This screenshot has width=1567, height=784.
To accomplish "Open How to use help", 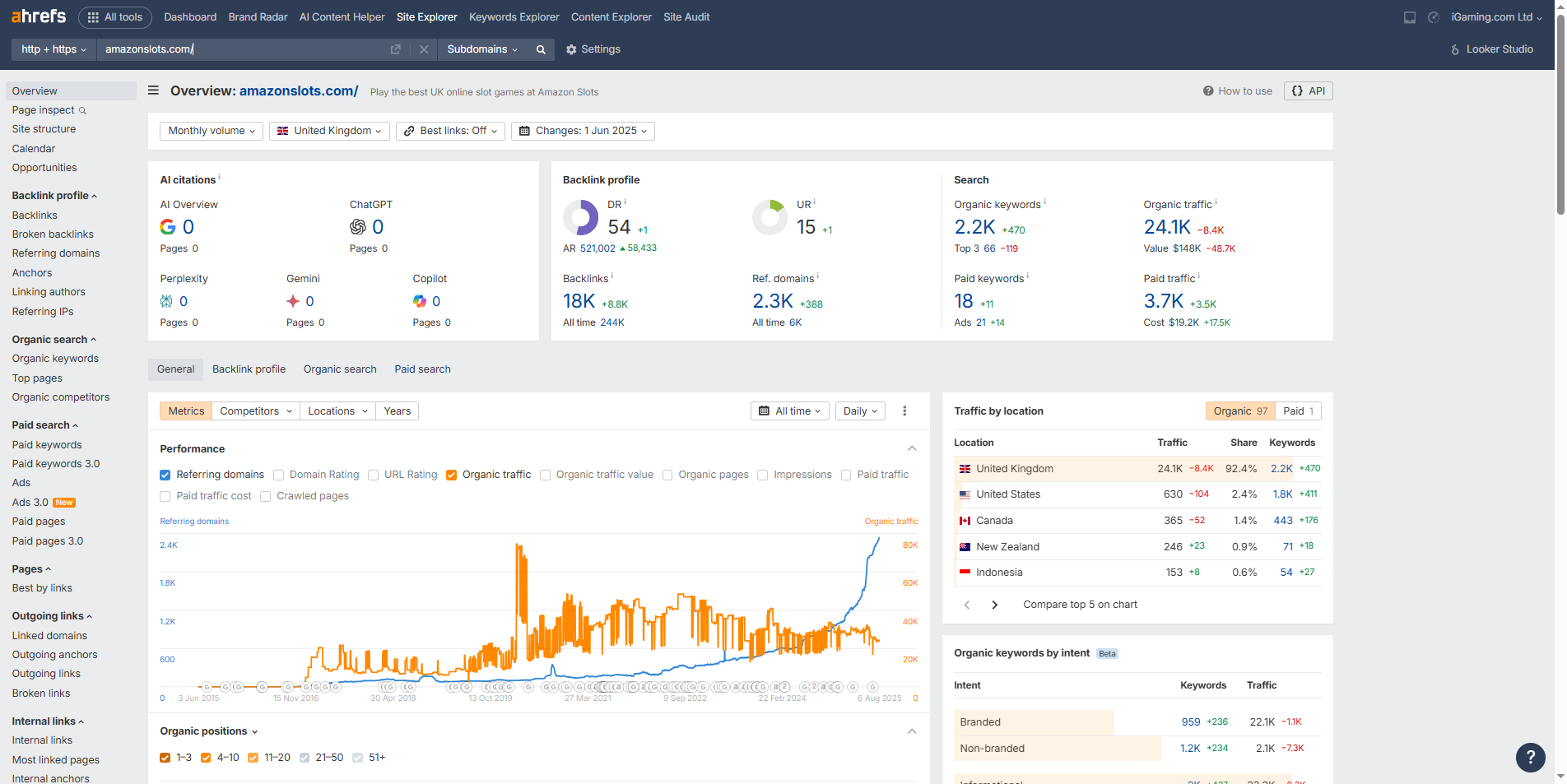I will pyautogui.click(x=1237, y=91).
